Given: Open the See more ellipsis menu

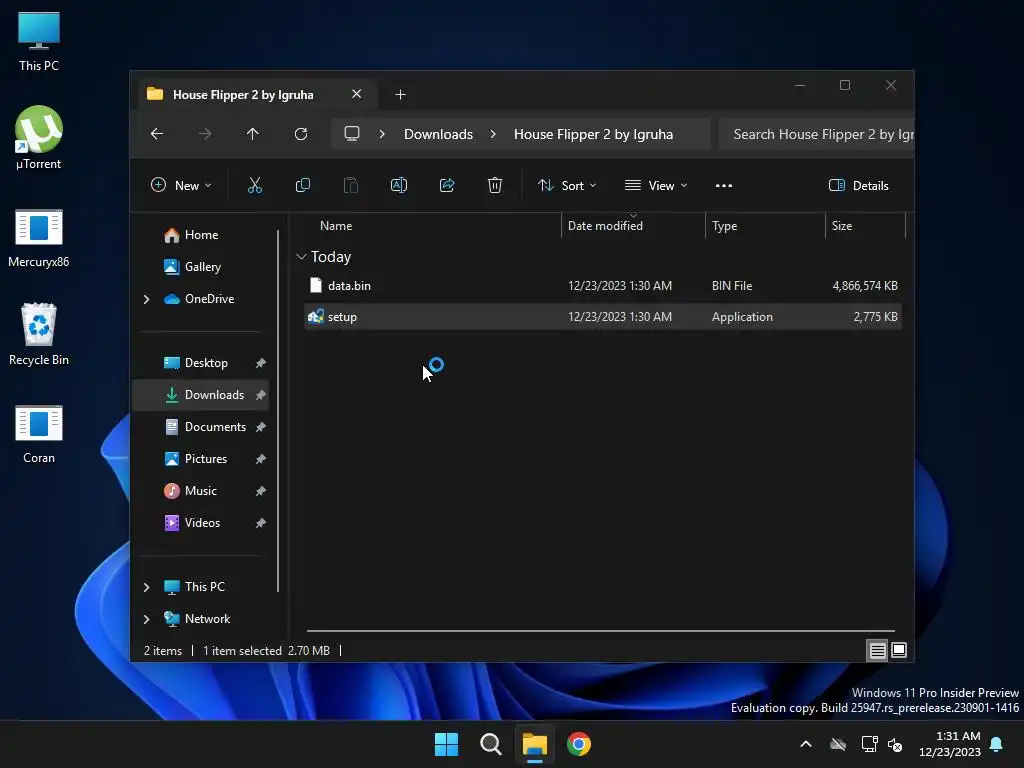Looking at the screenshot, I should [724, 185].
